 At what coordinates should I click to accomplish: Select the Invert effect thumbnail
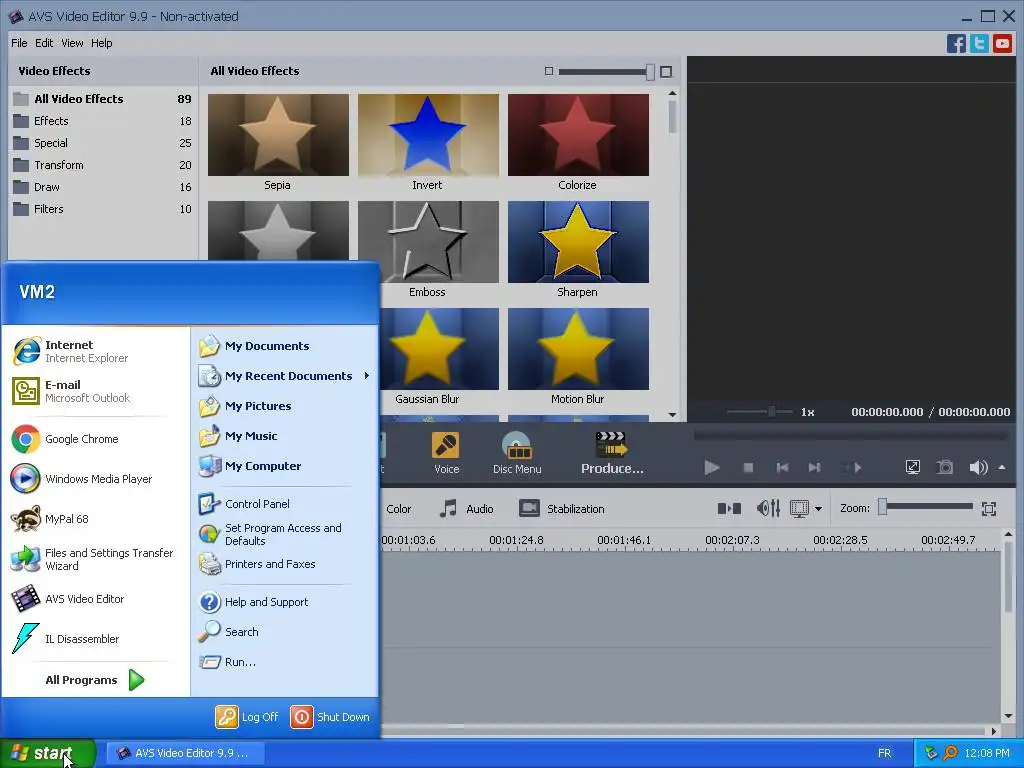click(428, 135)
